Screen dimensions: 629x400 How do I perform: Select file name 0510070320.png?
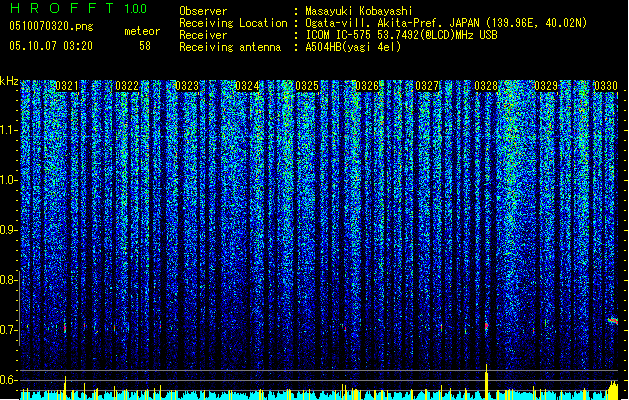(51, 26)
